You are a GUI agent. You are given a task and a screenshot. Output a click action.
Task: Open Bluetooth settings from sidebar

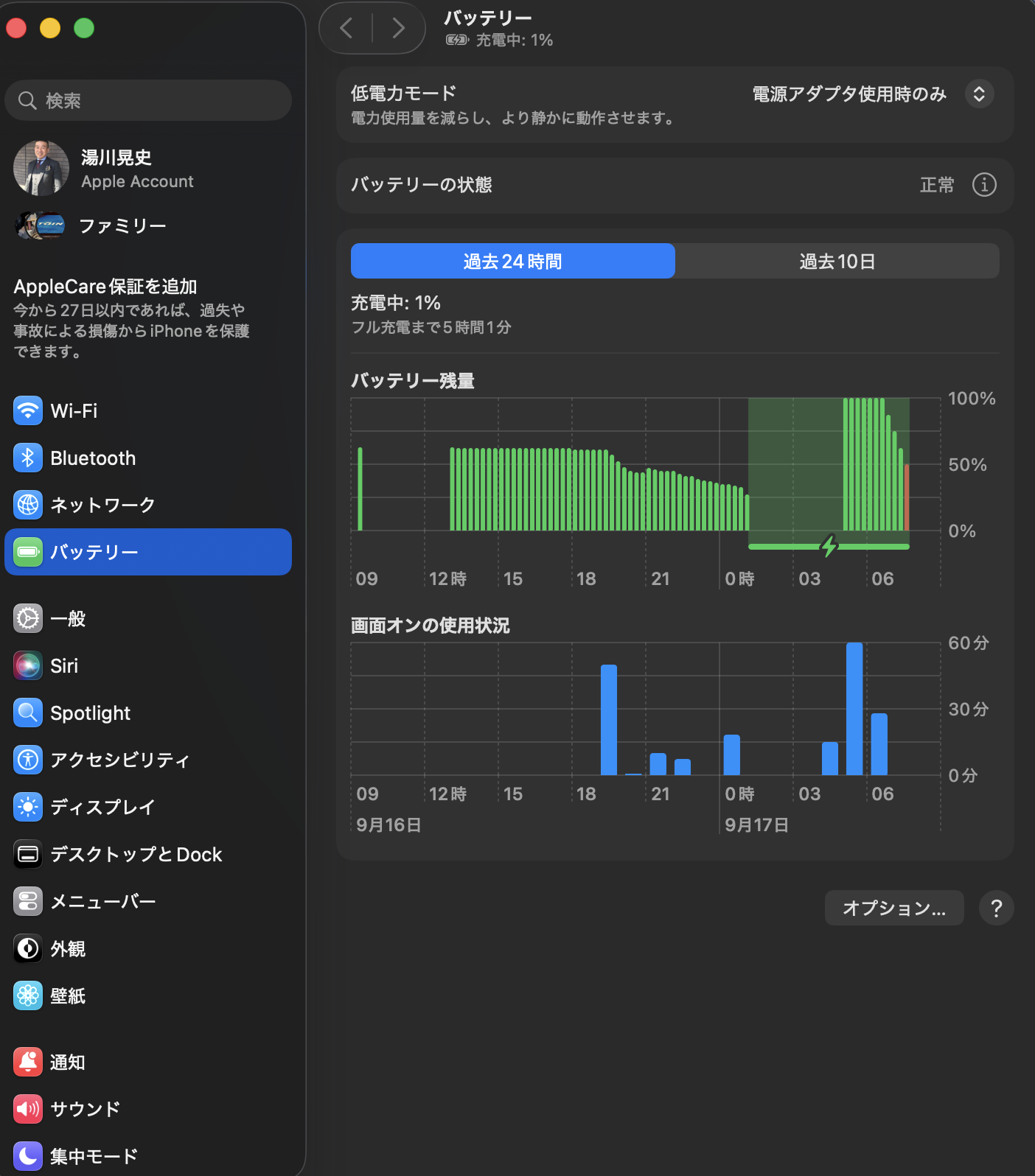pos(147,458)
